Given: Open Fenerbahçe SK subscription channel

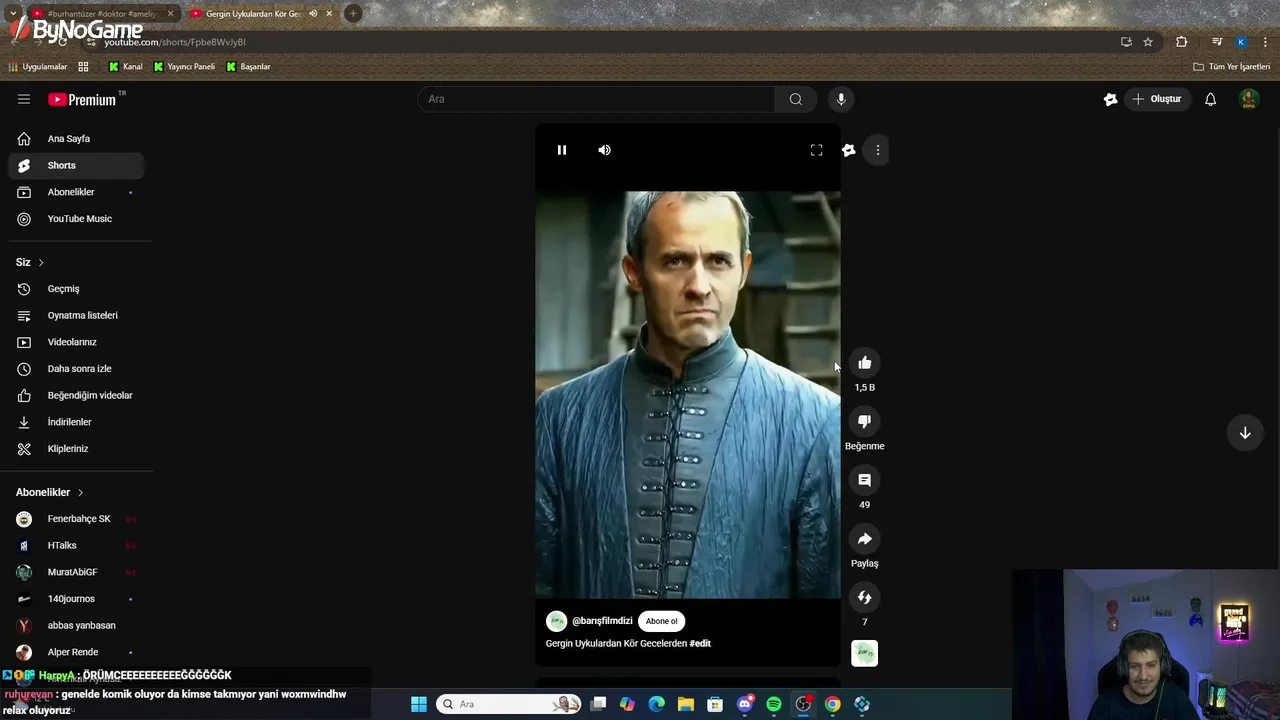Looking at the screenshot, I should 76,519.
